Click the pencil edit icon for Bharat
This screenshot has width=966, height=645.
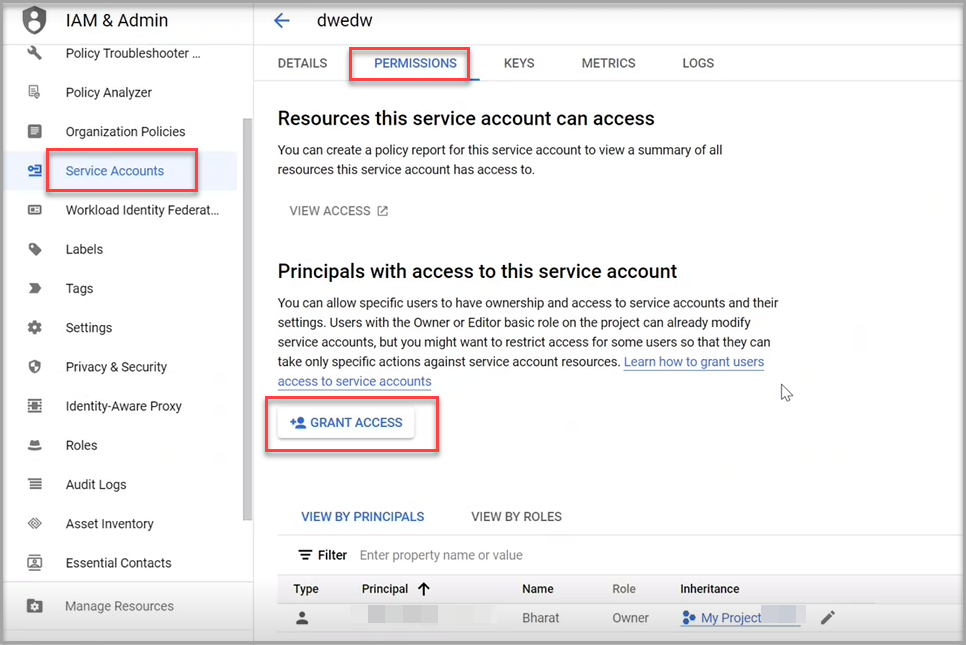point(827,618)
